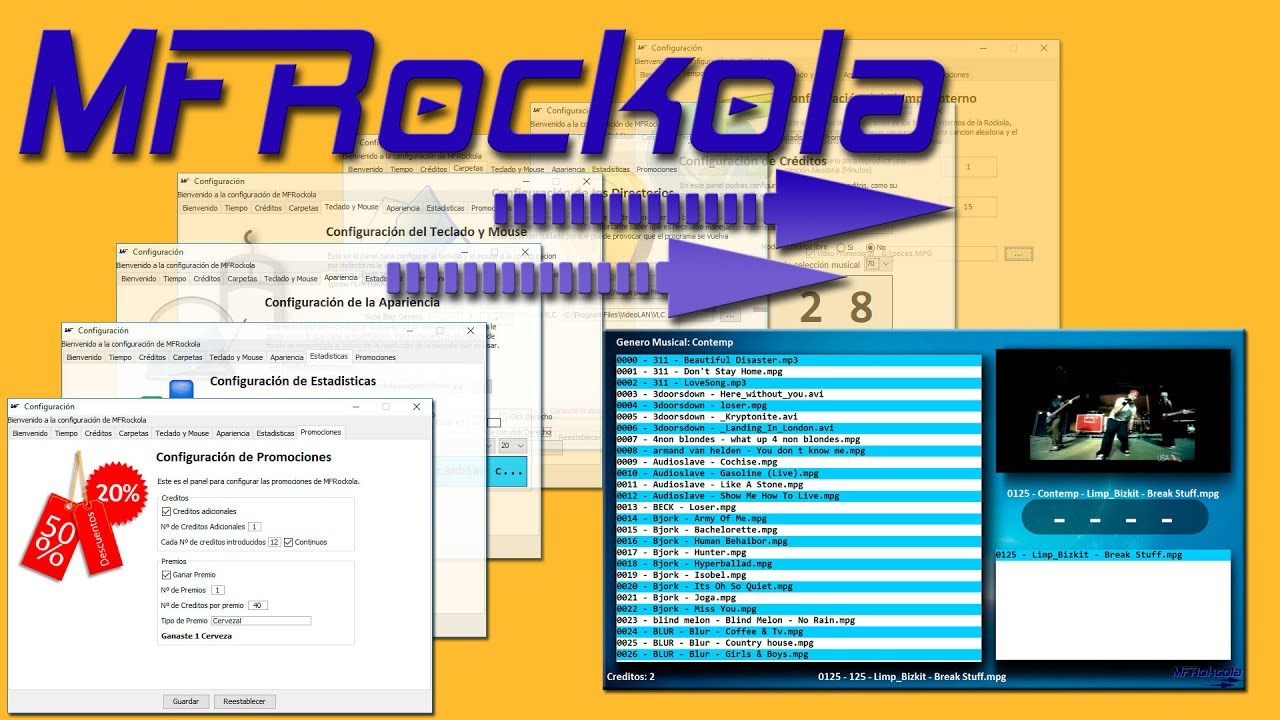The width and height of the screenshot is (1280, 720).
Task: Open the dropdown showing 20 in Estadisticas window
Action: coord(511,445)
